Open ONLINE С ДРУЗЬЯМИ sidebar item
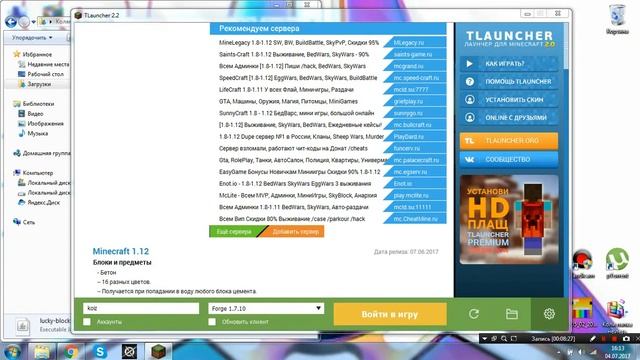This screenshot has width=640, height=360. point(509,118)
